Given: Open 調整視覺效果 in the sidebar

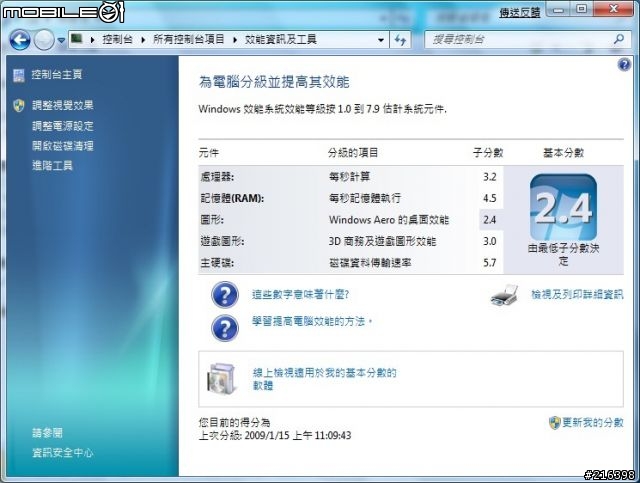Looking at the screenshot, I should coord(62,105).
